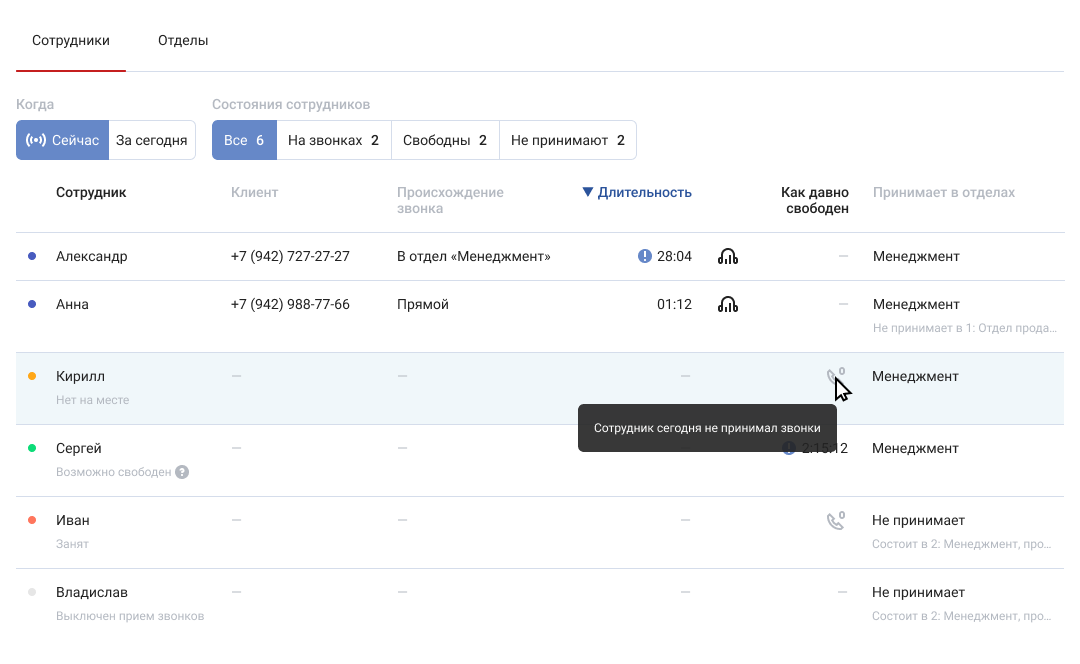This screenshot has height=664, width=1080.
Task: Click green status dot beside Сергей
Action: point(32,449)
